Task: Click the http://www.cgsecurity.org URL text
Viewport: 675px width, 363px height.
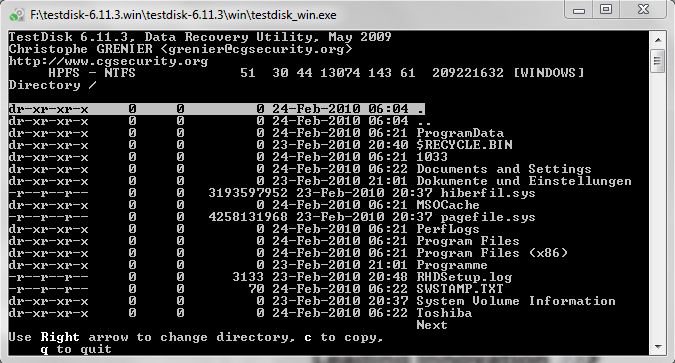Action: 108,61
